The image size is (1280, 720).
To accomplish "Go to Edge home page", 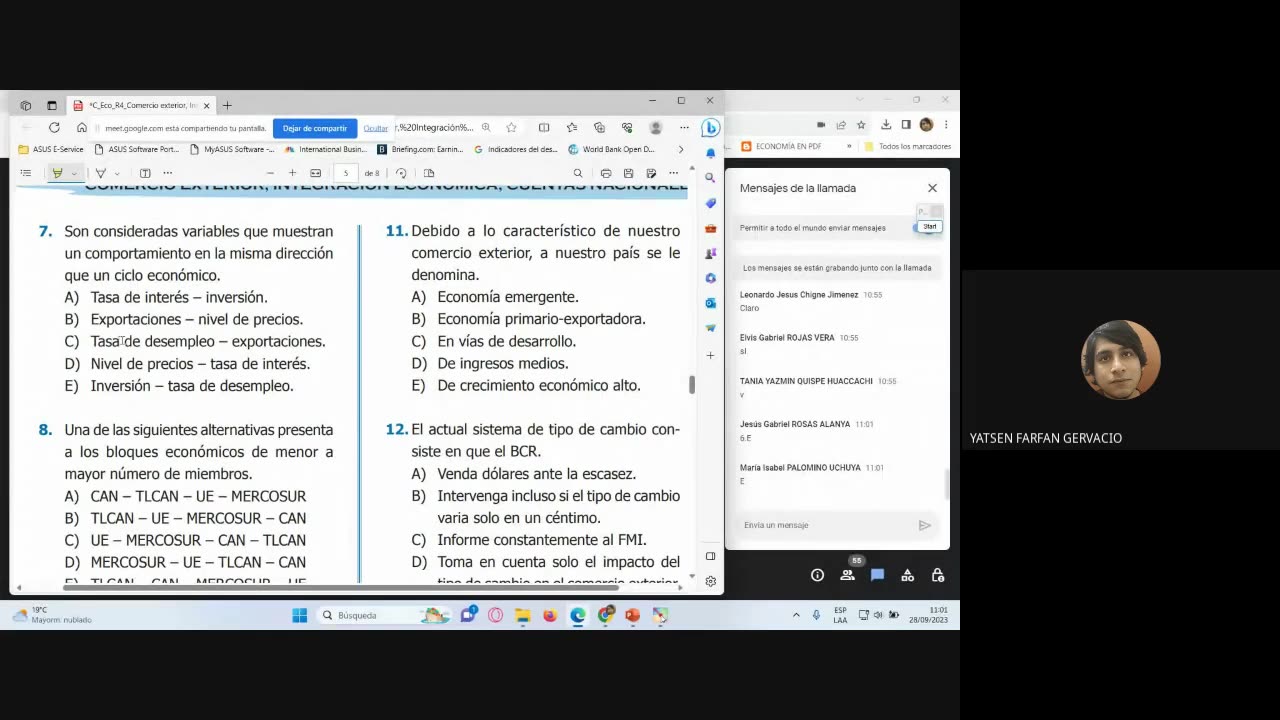I will point(82,127).
